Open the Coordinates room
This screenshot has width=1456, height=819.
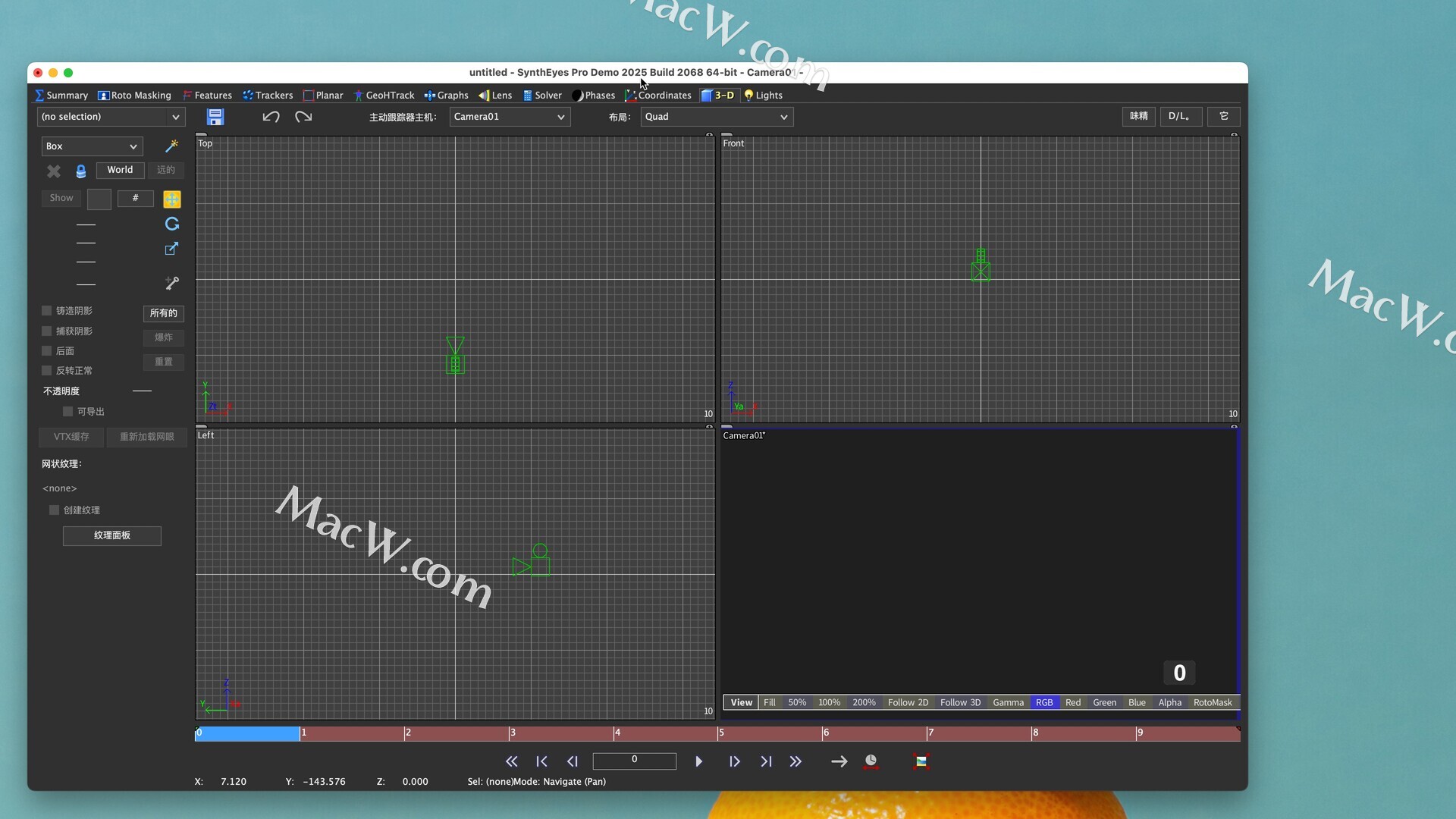(x=658, y=96)
